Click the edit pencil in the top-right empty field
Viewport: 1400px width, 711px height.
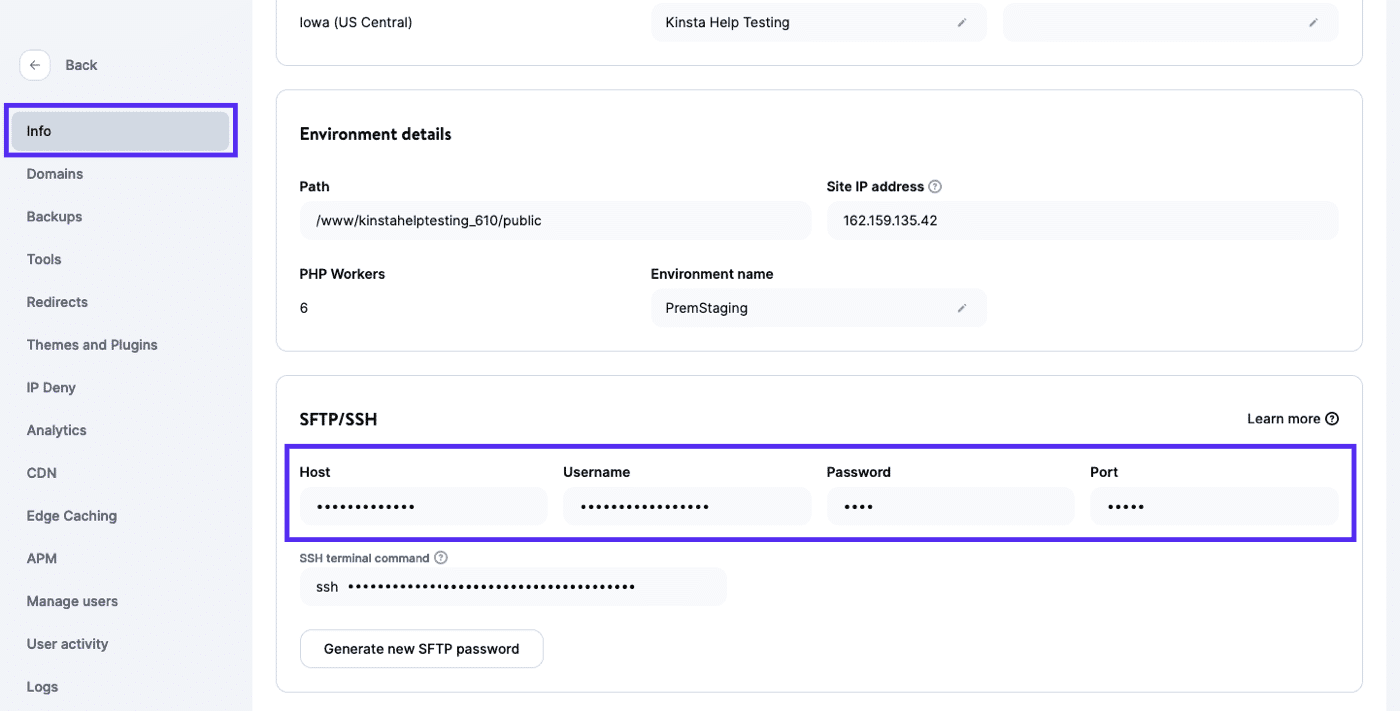pos(1314,22)
